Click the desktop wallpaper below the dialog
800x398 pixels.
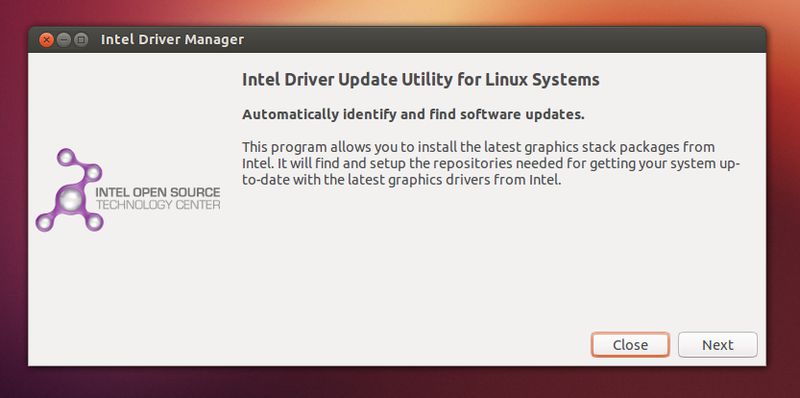[x=400, y=384]
